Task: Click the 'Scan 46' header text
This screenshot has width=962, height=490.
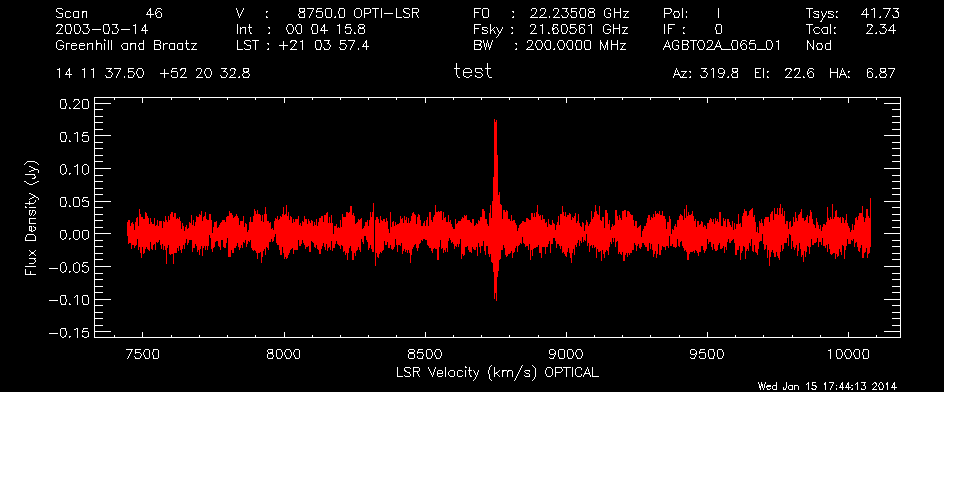Action: [x=109, y=13]
